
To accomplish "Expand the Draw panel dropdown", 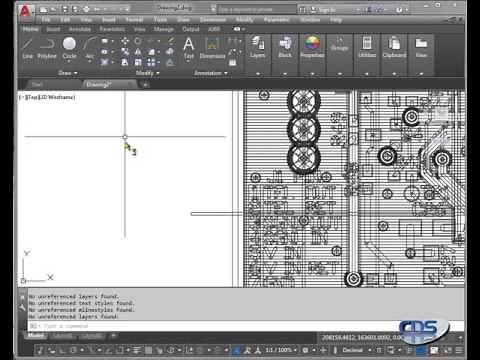I will tap(68, 73).
